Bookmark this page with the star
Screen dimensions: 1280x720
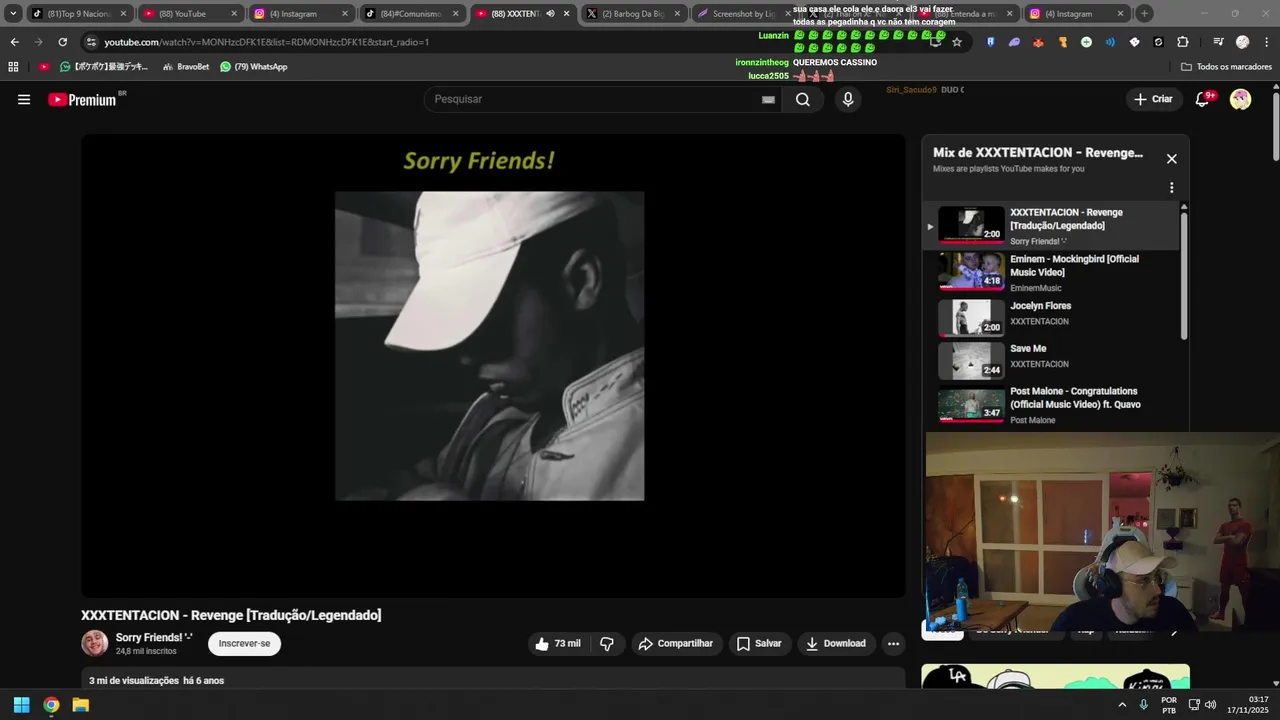pyautogui.click(x=957, y=42)
